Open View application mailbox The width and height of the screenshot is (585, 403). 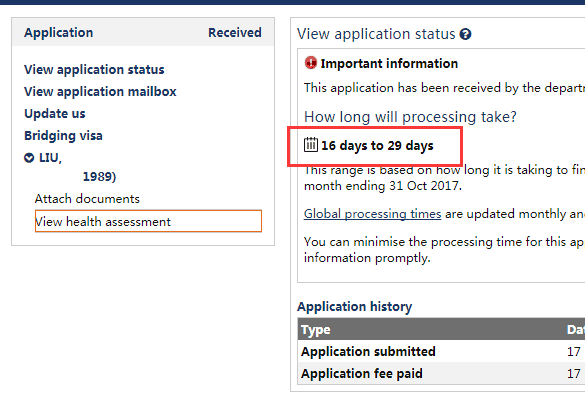pyautogui.click(x=100, y=92)
